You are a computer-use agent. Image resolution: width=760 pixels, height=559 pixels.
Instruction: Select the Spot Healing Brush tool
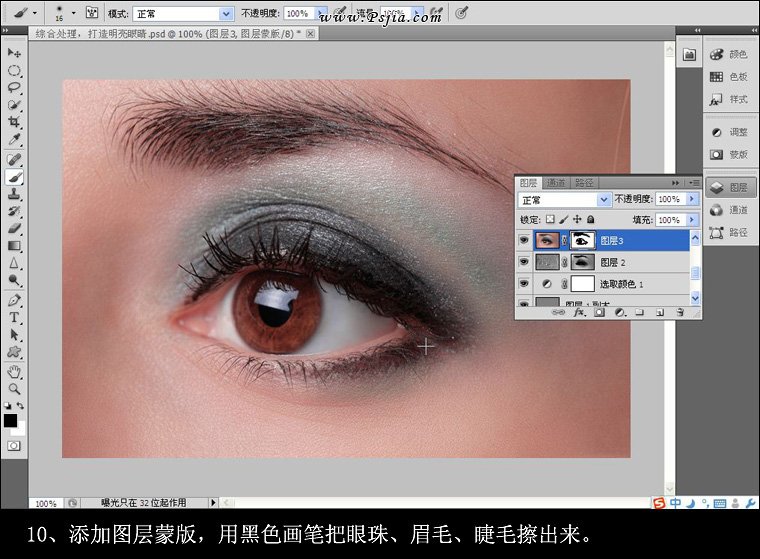14,159
